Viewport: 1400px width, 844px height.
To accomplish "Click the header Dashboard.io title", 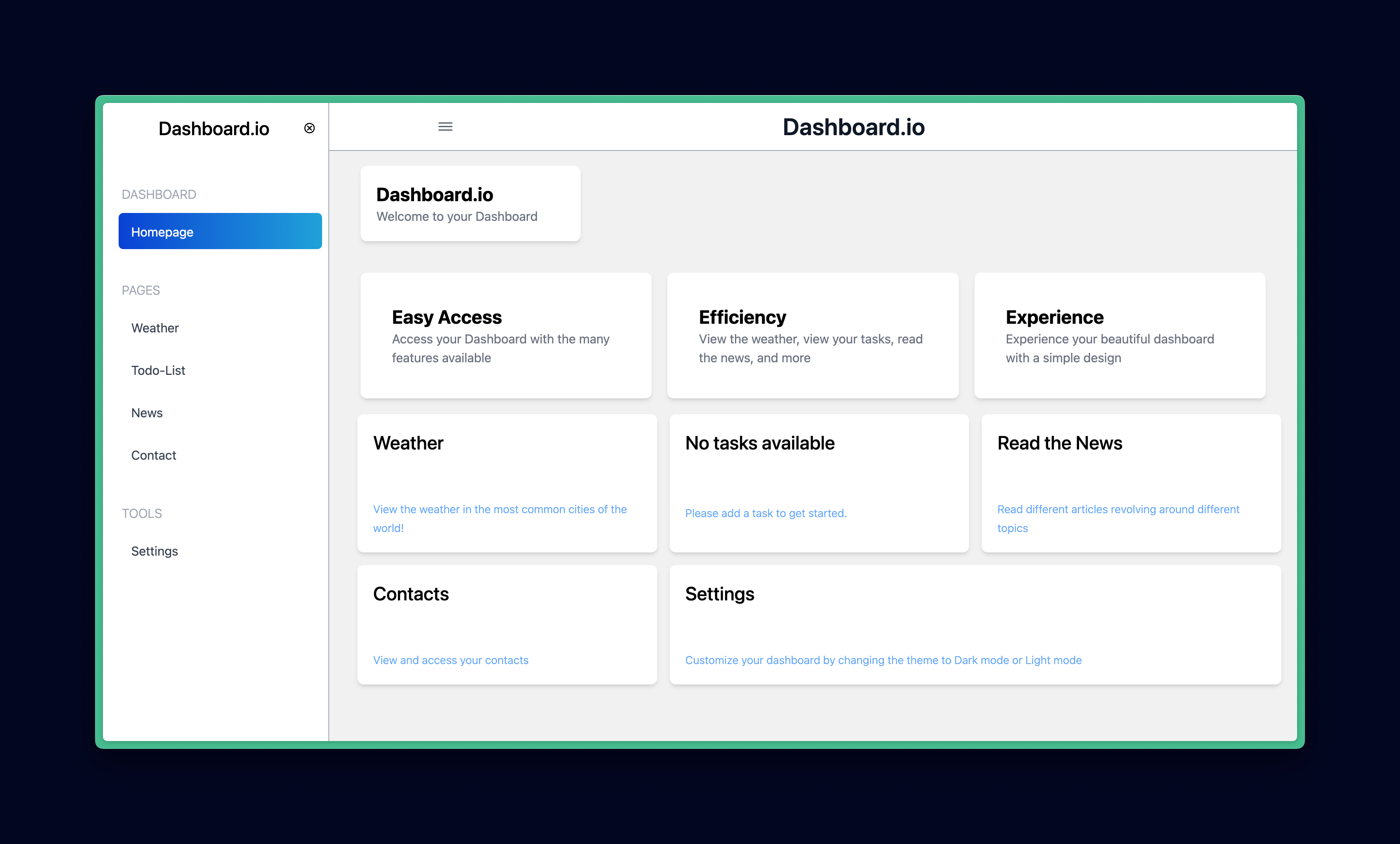I will pyautogui.click(x=854, y=127).
